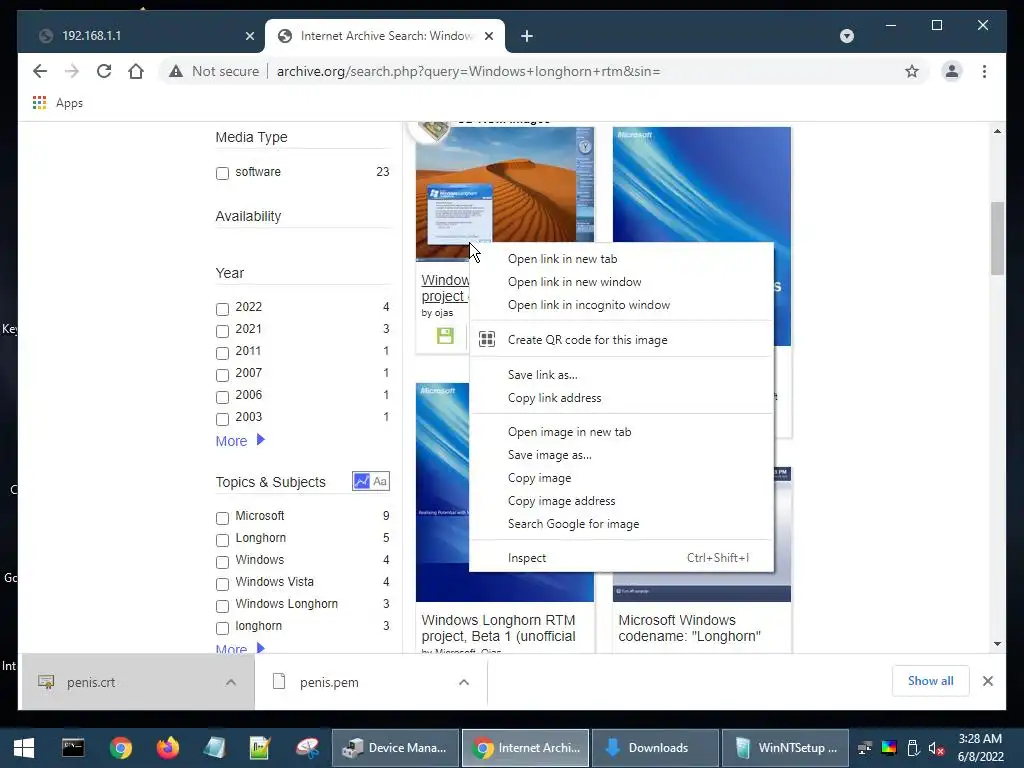Click the network tray icon
This screenshot has width=1024, height=768.
865,748
